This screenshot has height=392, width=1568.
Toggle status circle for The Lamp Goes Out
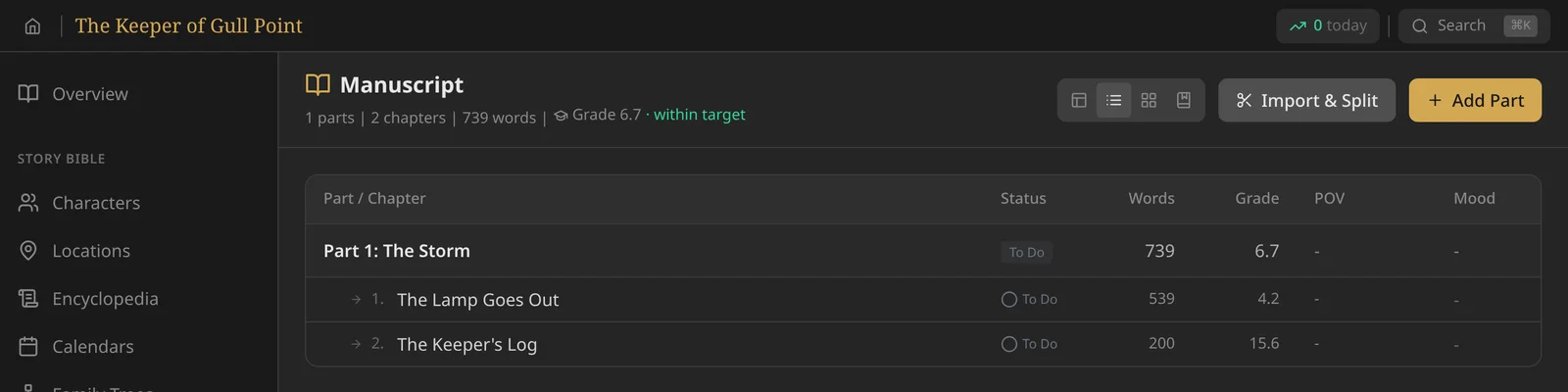[x=1009, y=300]
